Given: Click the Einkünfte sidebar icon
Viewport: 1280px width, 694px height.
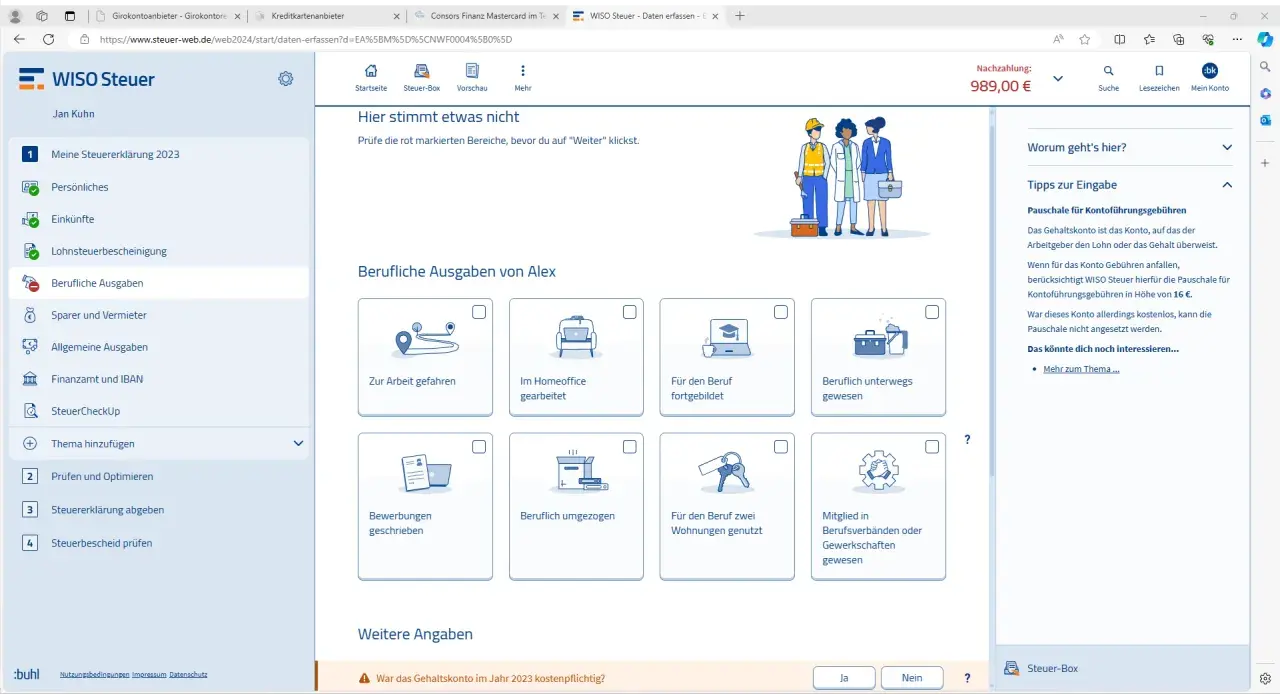Looking at the screenshot, I should (x=31, y=219).
